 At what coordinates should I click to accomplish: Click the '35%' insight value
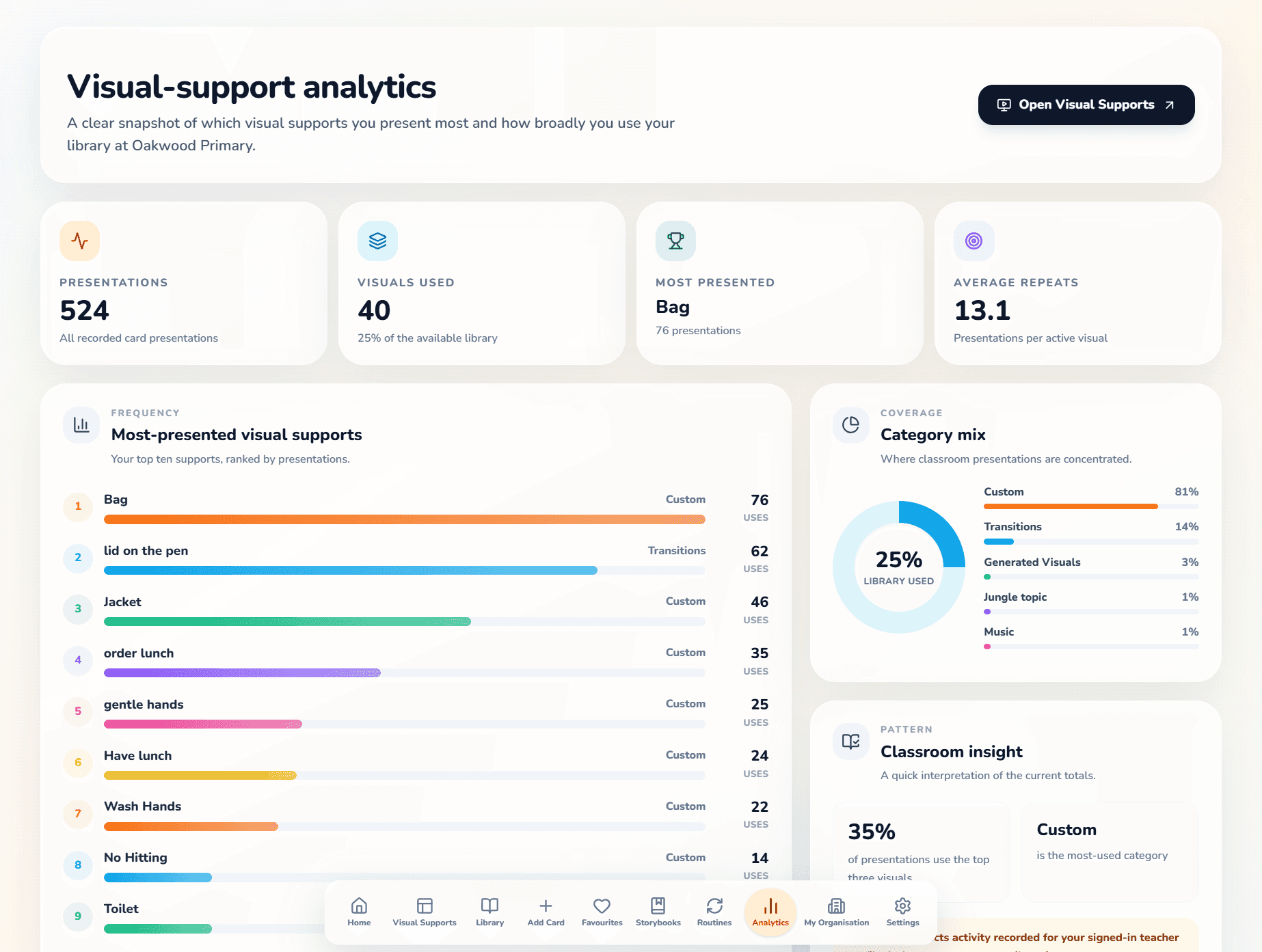(x=872, y=832)
